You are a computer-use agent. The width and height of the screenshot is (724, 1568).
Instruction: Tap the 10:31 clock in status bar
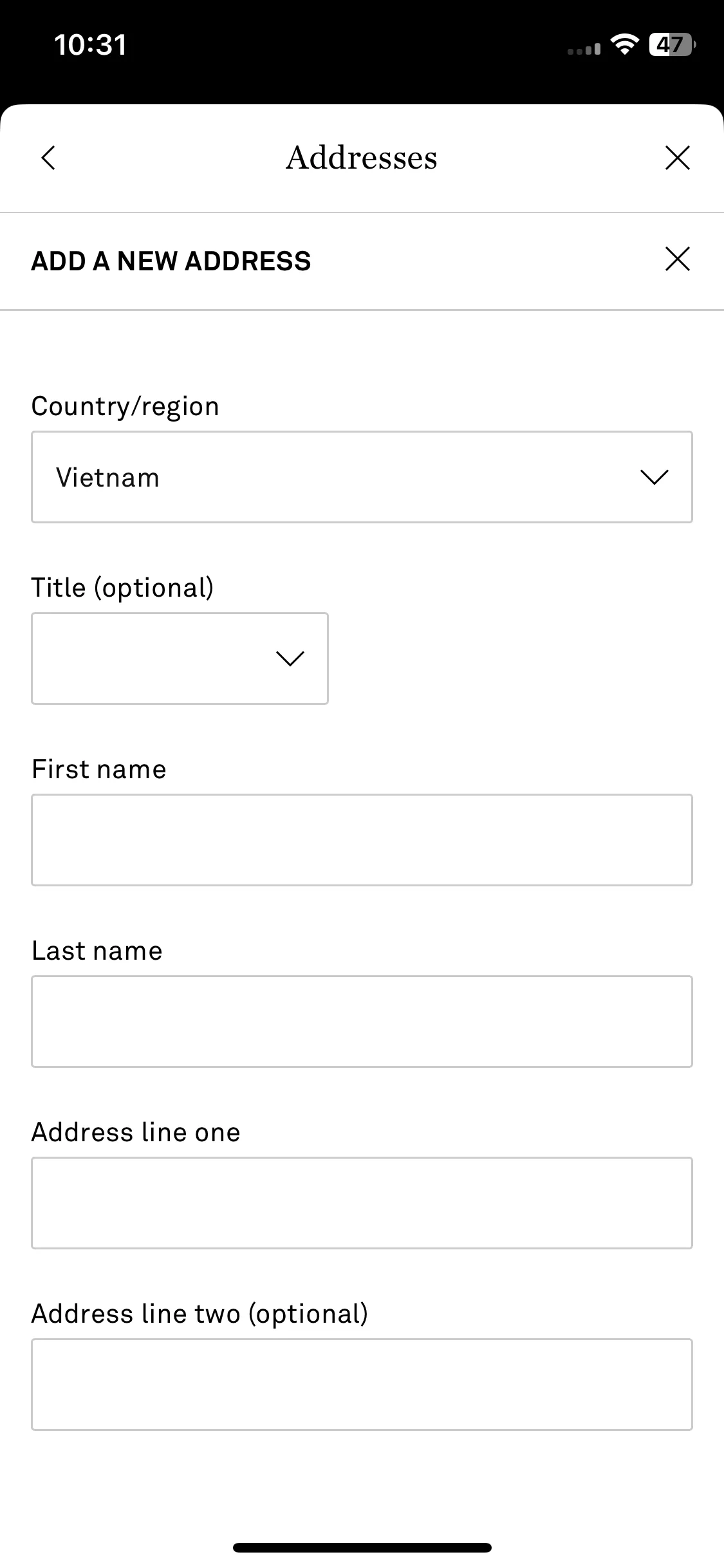(x=90, y=44)
